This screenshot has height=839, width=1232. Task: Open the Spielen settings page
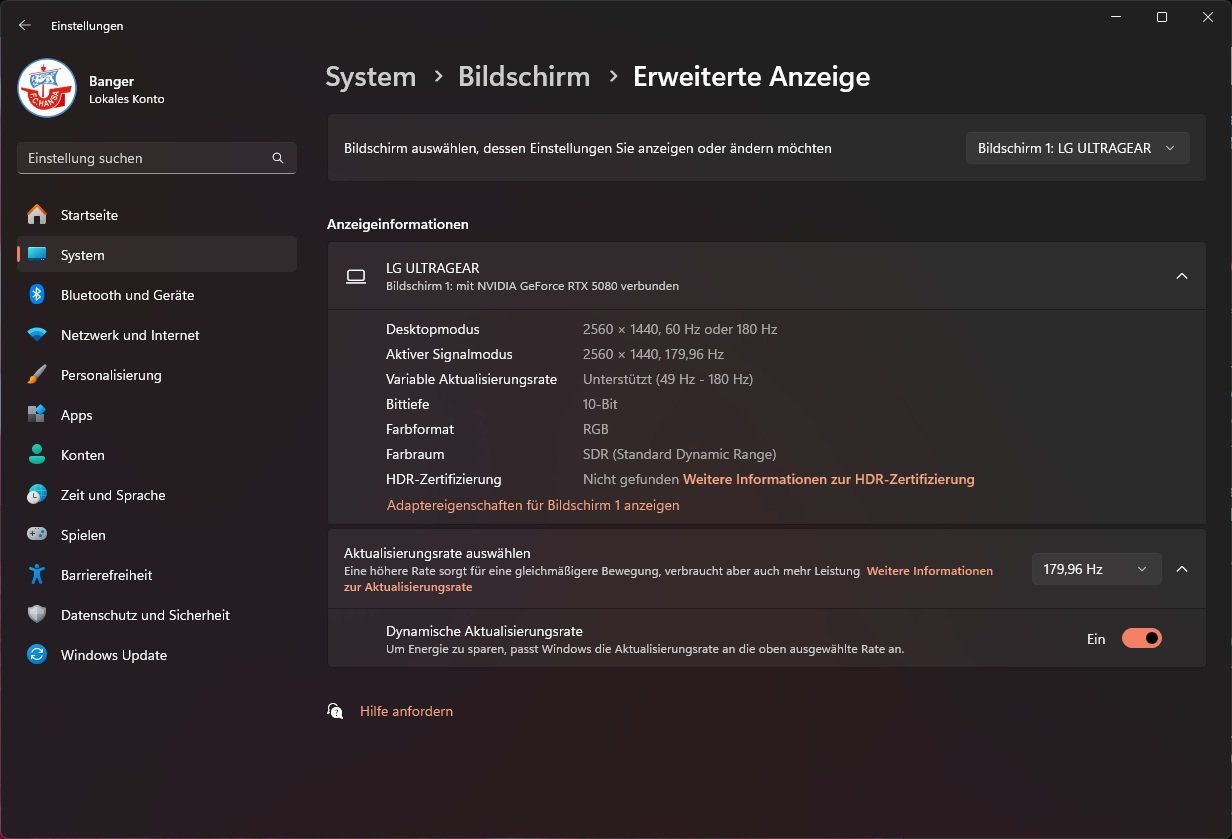(x=85, y=535)
